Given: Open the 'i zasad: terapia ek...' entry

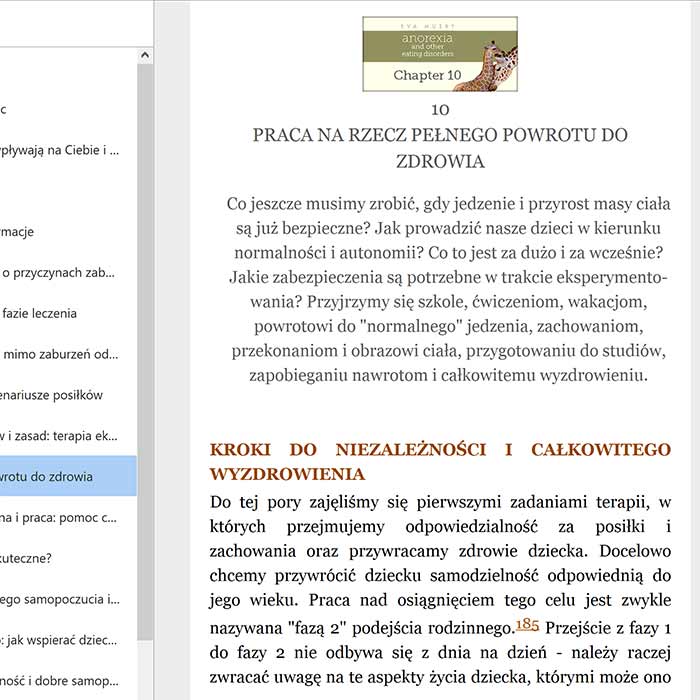Looking at the screenshot, I should 60,435.
